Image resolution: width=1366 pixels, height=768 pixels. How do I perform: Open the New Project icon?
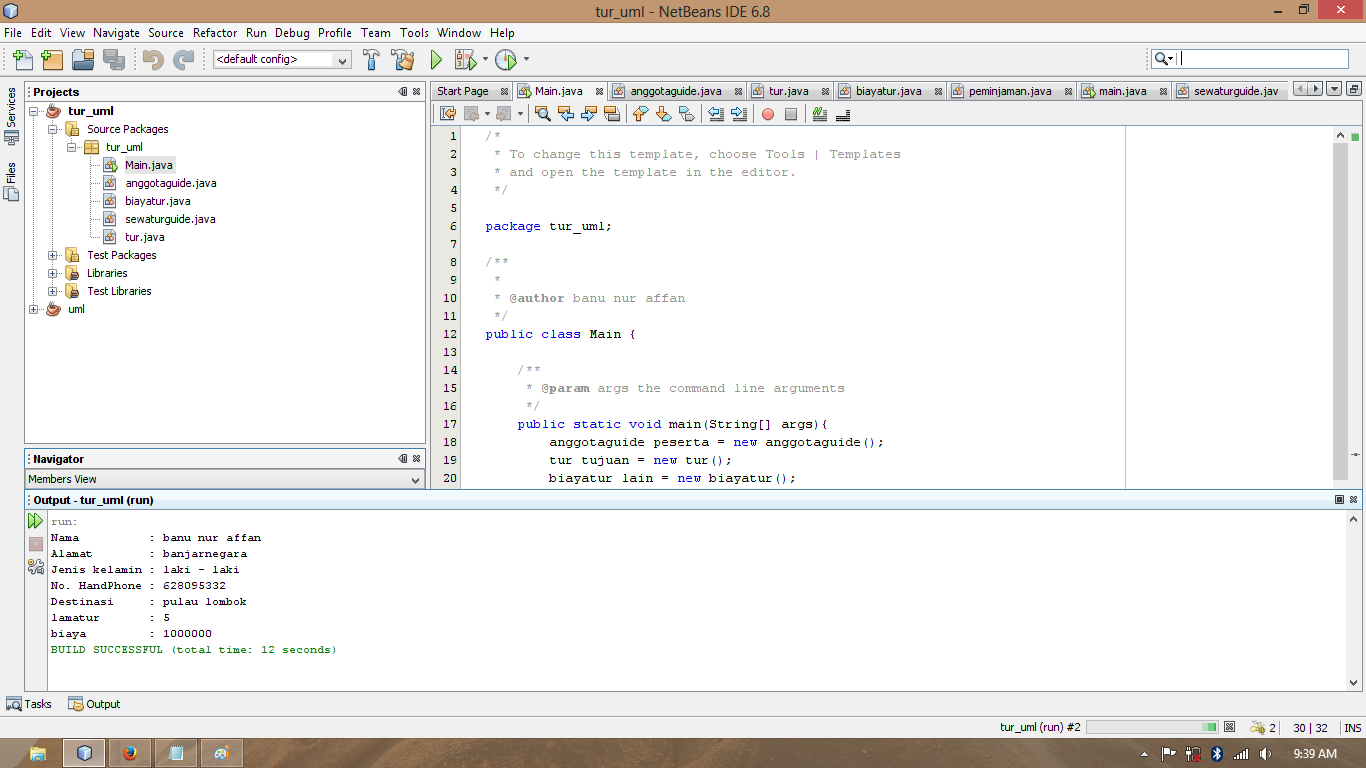click(x=52, y=59)
